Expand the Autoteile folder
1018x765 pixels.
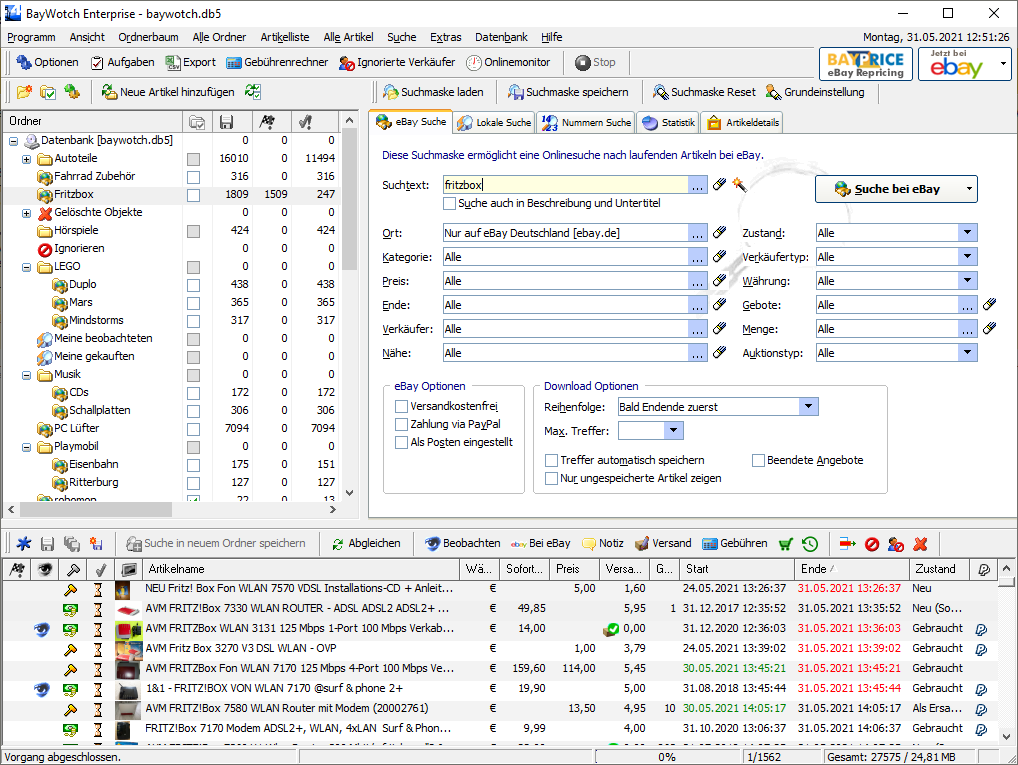point(27,159)
